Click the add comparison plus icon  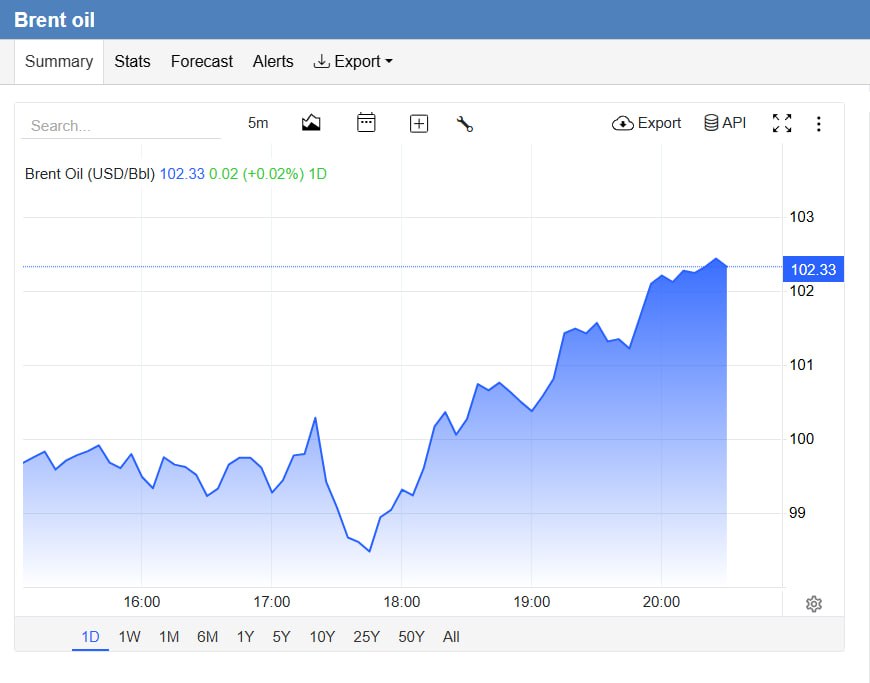click(419, 123)
